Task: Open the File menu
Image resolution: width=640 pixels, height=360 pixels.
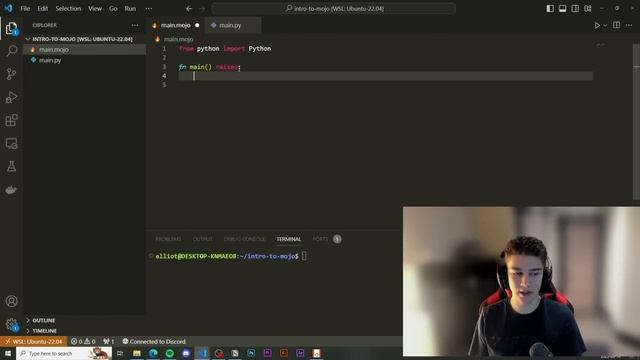Action: click(25, 9)
